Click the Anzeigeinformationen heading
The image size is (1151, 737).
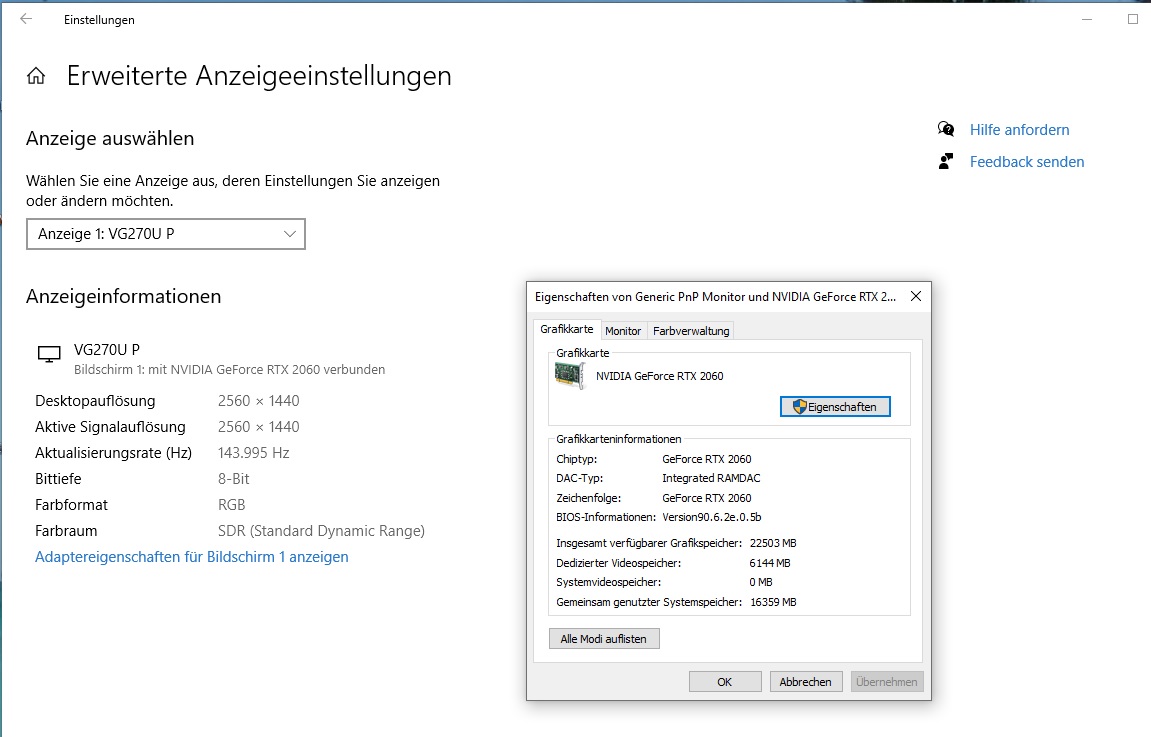coord(123,297)
